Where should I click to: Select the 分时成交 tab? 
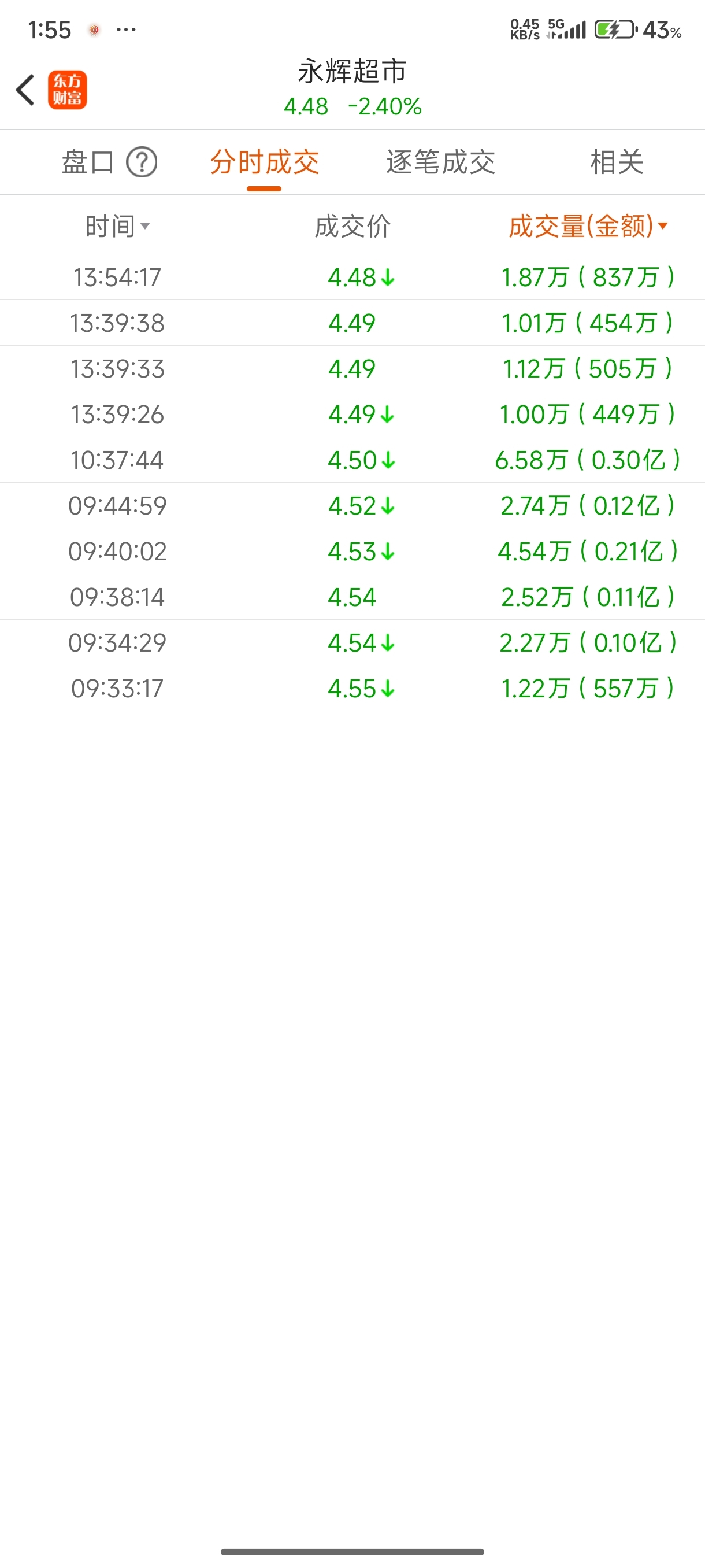point(264,162)
